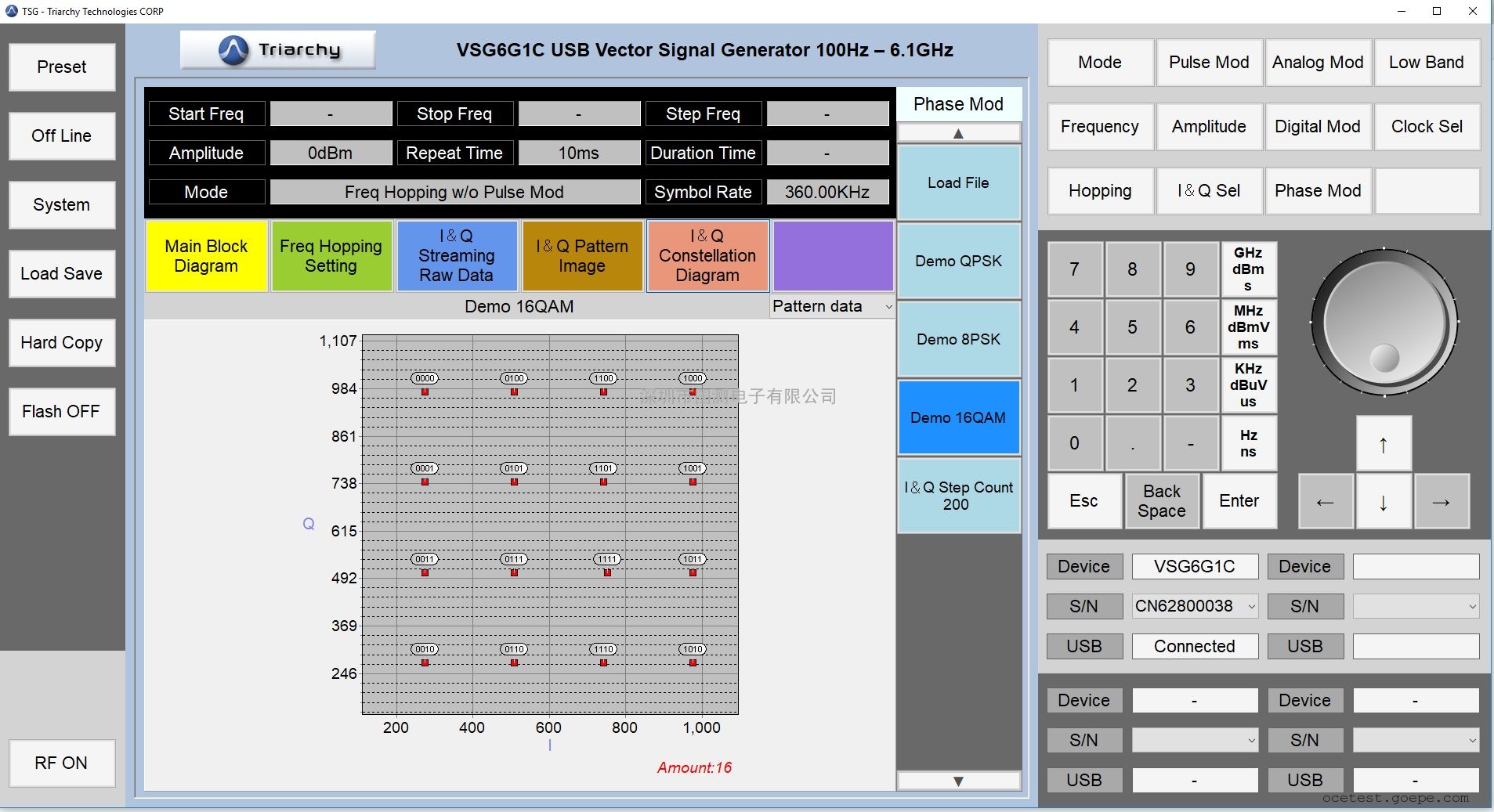Click the Triarchy logo button

278,50
